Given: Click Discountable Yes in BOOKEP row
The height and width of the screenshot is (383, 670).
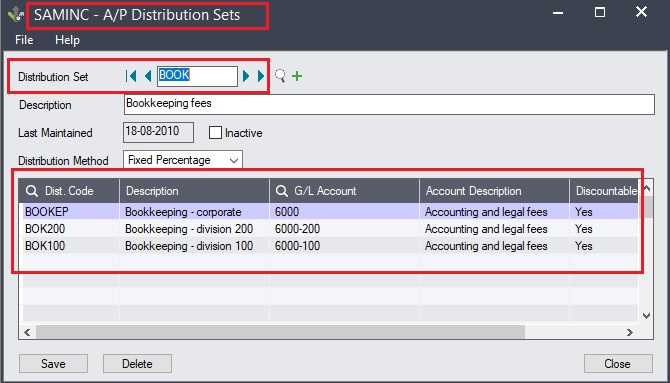Looking at the screenshot, I should coord(604,212).
